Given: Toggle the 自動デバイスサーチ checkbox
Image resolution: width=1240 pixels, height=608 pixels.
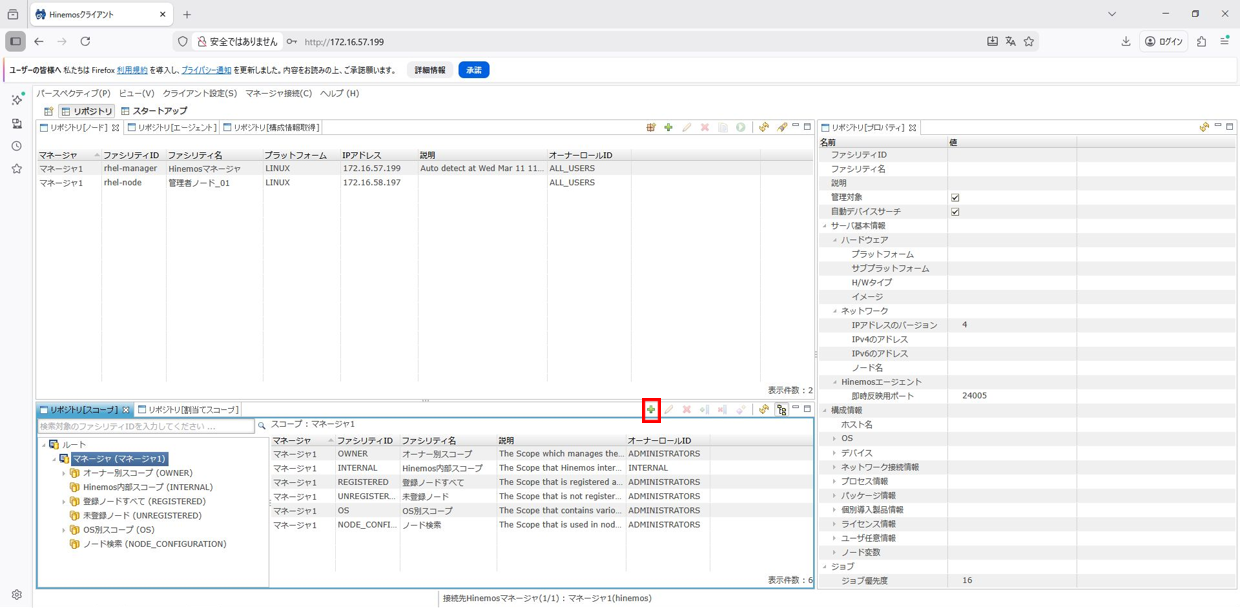Looking at the screenshot, I should 955,212.
